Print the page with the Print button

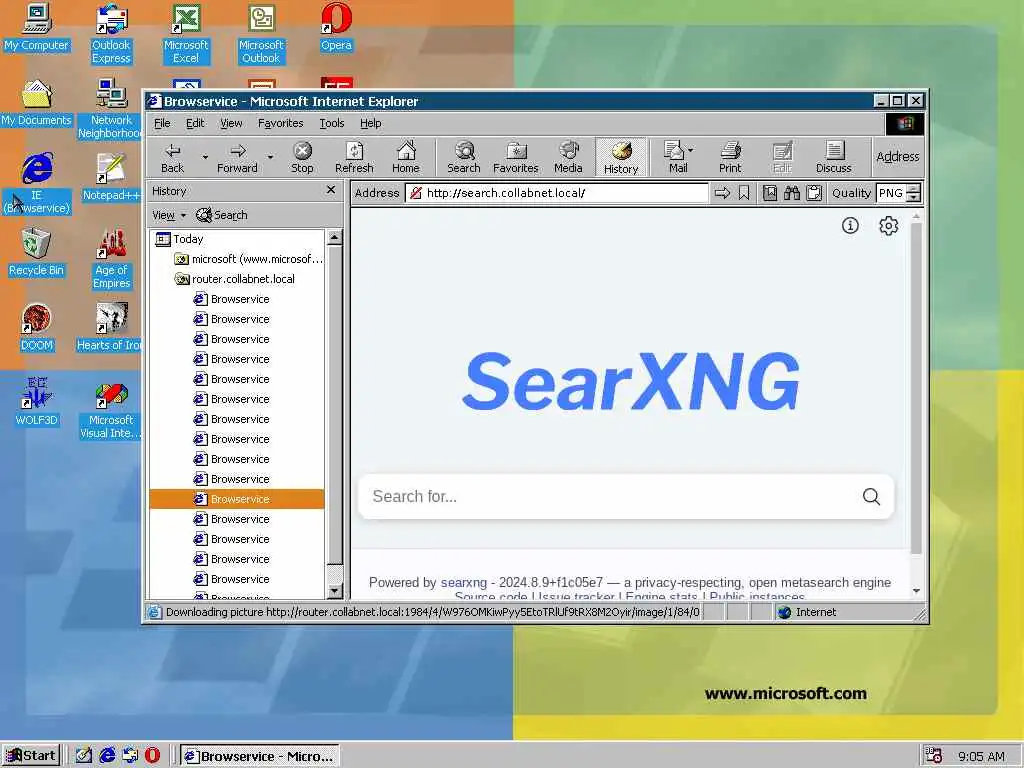point(730,157)
